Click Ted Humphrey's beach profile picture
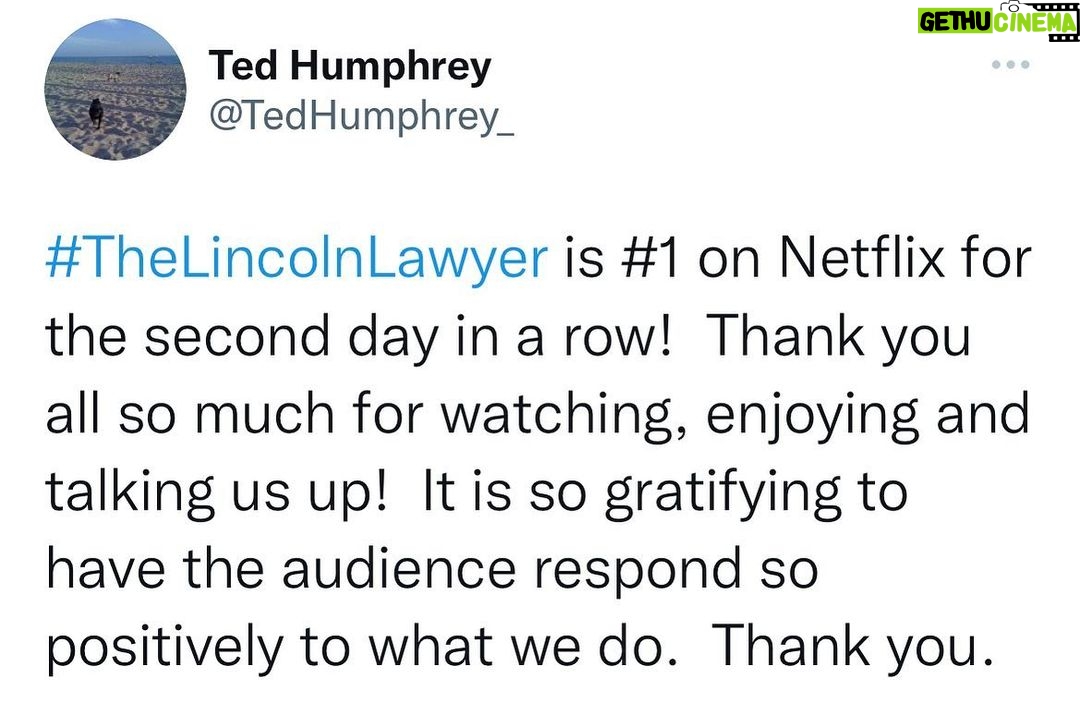 [115, 90]
